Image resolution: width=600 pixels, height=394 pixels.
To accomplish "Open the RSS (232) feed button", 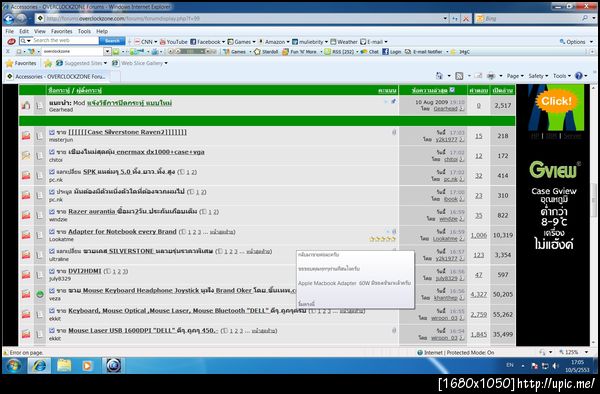I will (x=339, y=52).
